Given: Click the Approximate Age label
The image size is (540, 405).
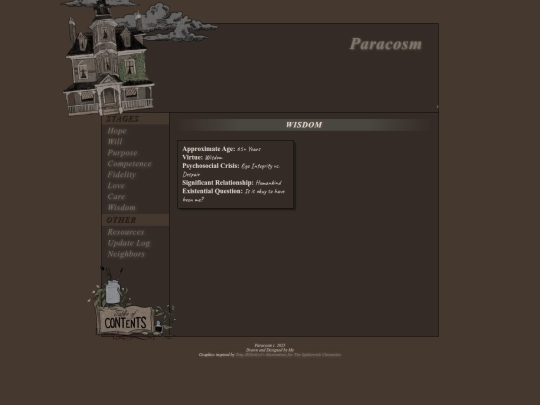Looking at the screenshot, I should (208, 149).
